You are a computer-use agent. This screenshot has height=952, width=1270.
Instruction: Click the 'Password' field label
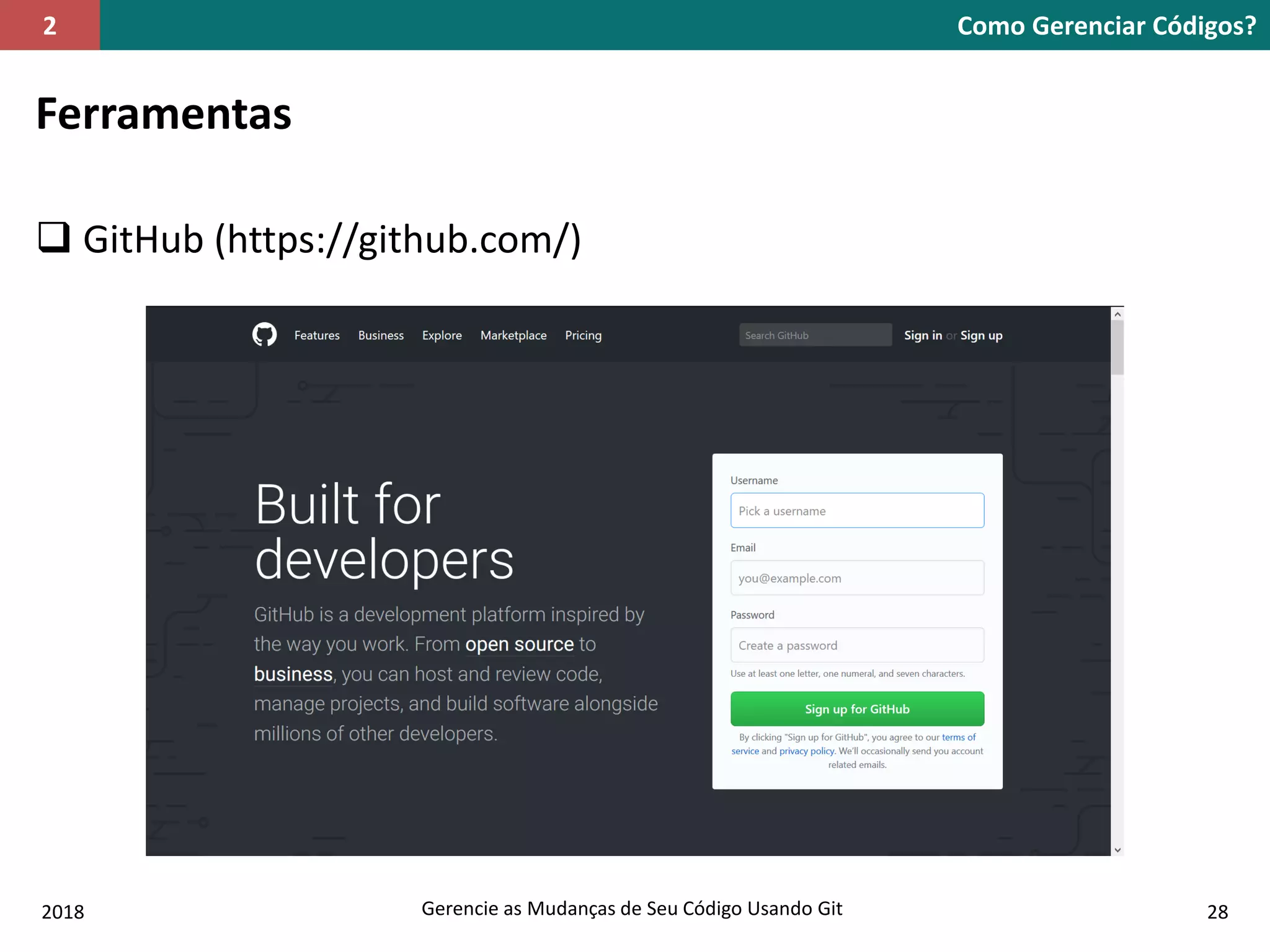[752, 615]
